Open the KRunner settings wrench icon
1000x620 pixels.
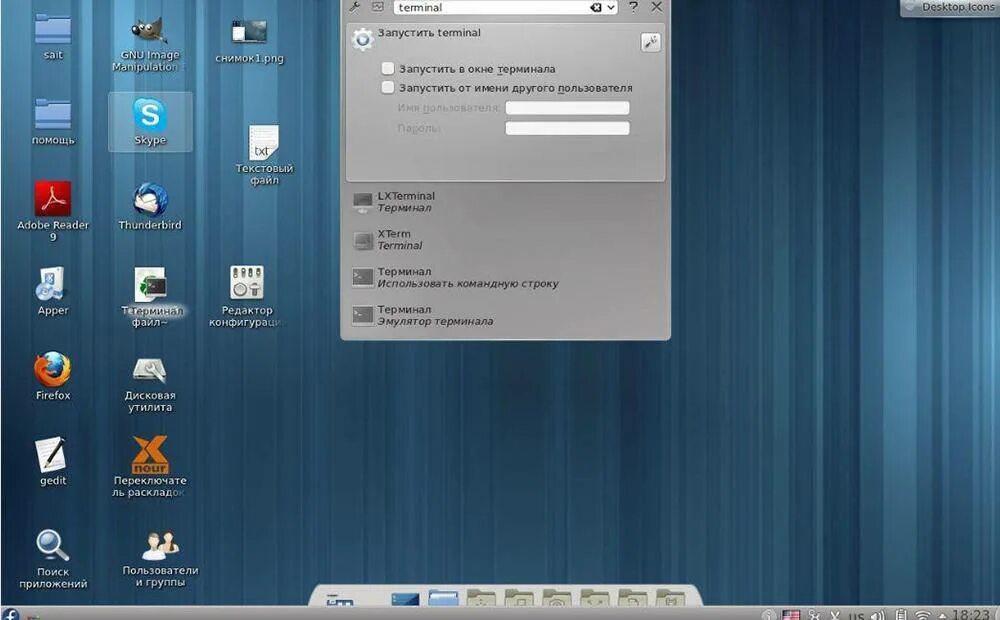tap(355, 7)
